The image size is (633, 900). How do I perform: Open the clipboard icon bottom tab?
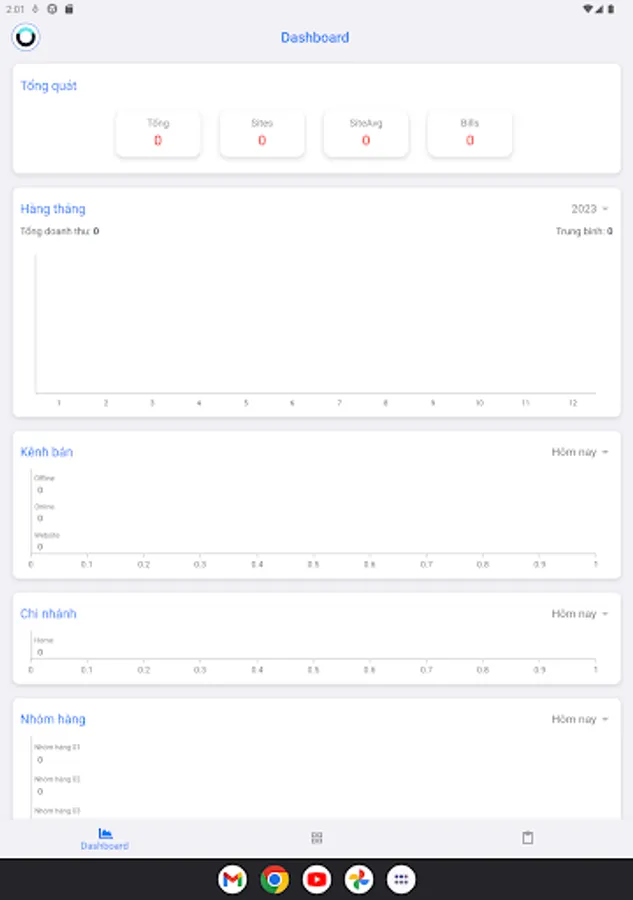527,838
